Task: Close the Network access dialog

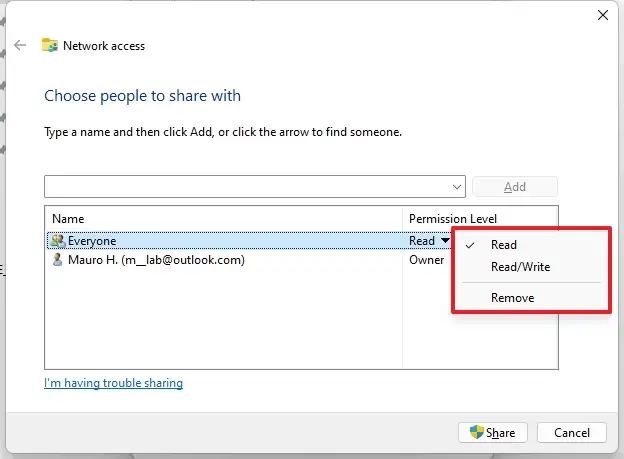Action: [x=603, y=15]
